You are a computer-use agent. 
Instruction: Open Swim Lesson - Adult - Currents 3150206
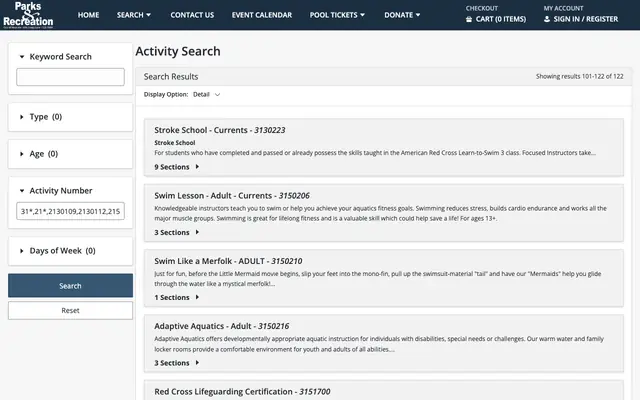pyautogui.click(x=232, y=196)
